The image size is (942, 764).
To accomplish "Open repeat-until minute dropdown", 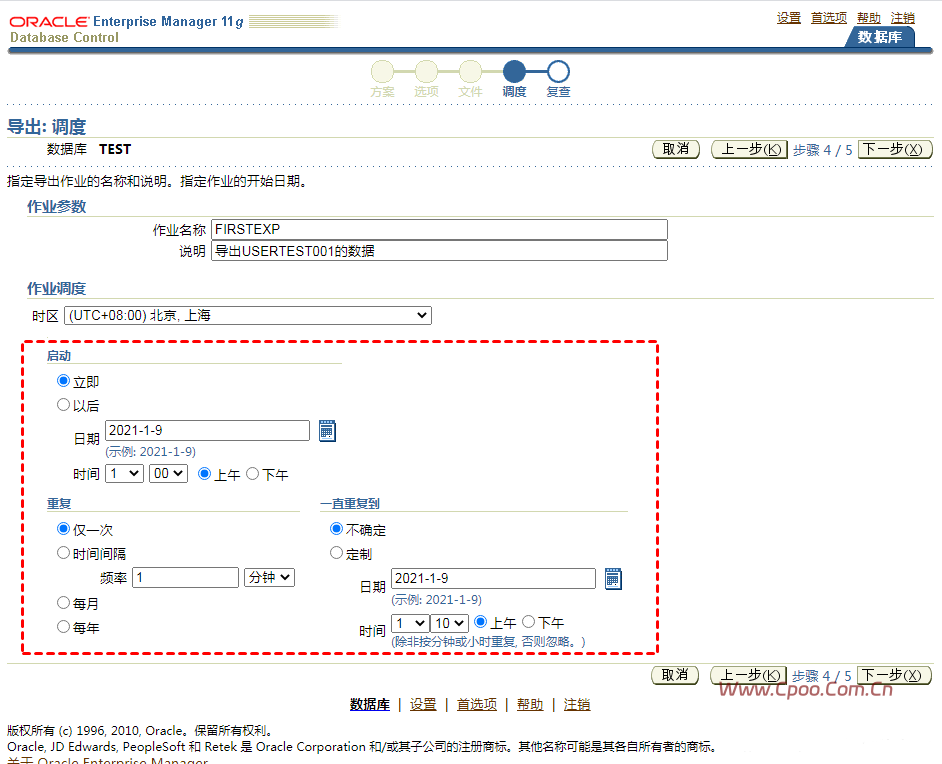I will (449, 623).
